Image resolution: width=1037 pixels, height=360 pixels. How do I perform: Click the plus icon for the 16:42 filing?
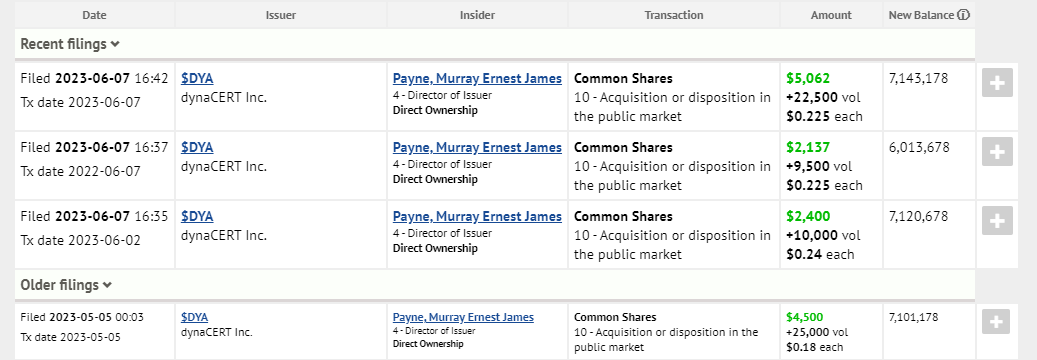coord(997,83)
